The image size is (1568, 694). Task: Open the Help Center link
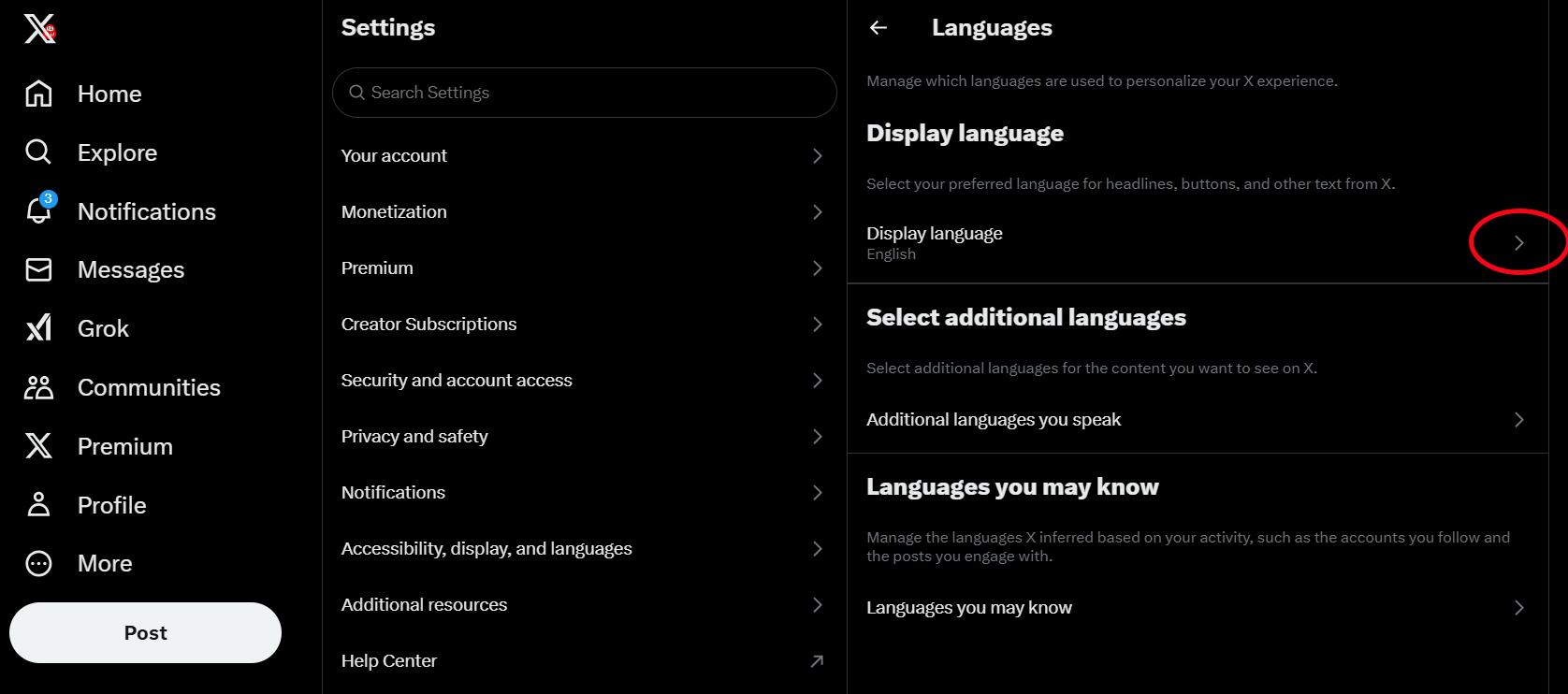tap(582, 661)
